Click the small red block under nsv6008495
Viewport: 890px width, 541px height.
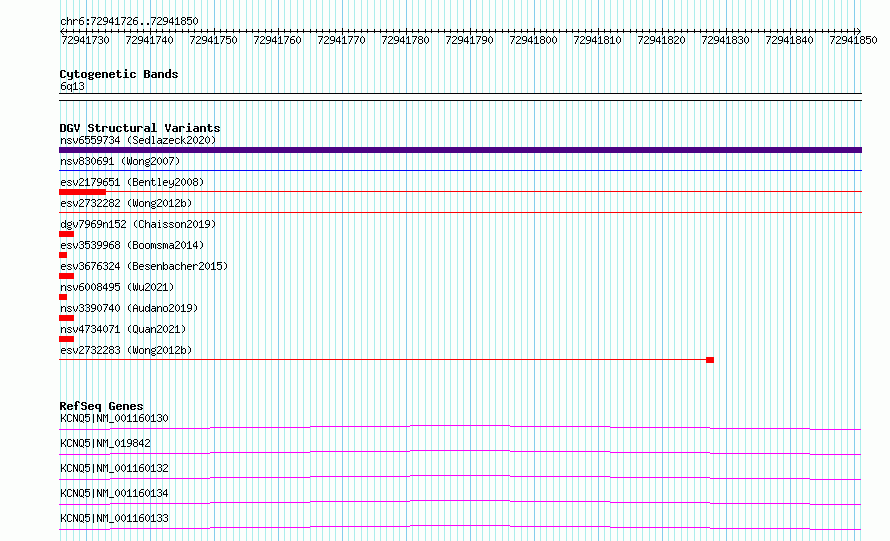point(63,297)
